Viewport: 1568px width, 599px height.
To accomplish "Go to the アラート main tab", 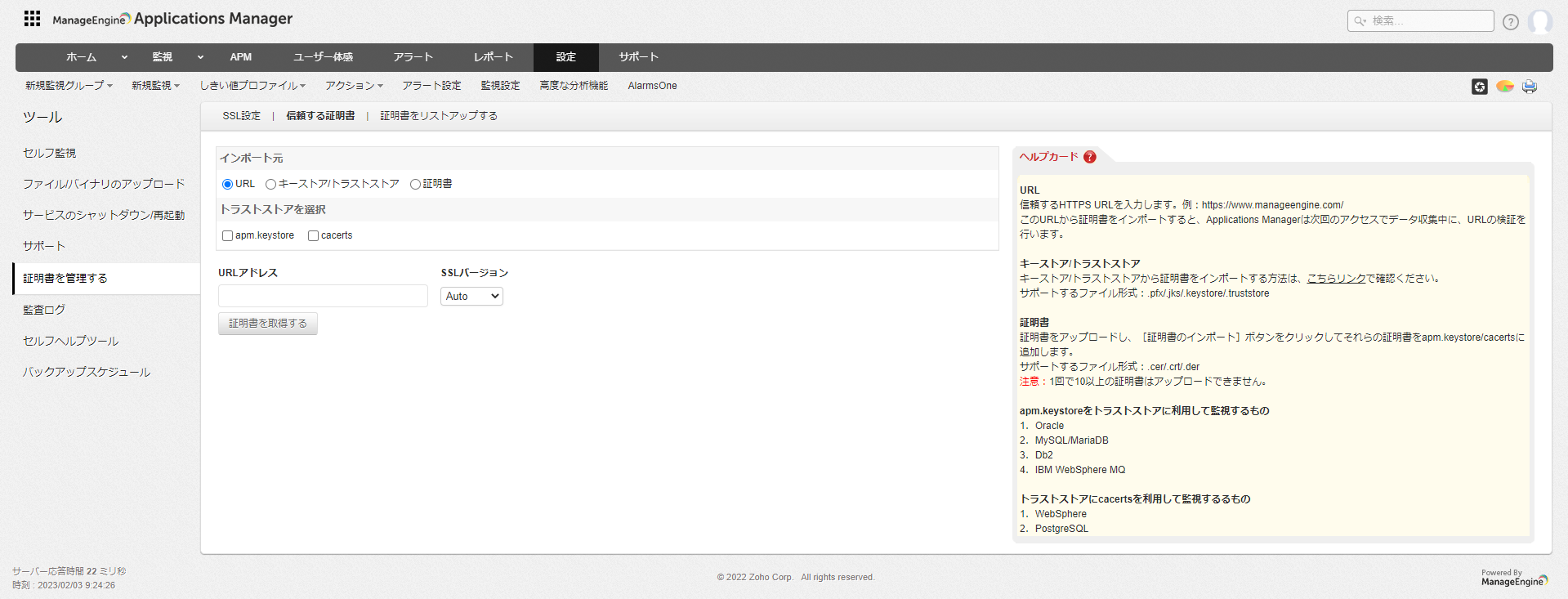I will [x=413, y=57].
